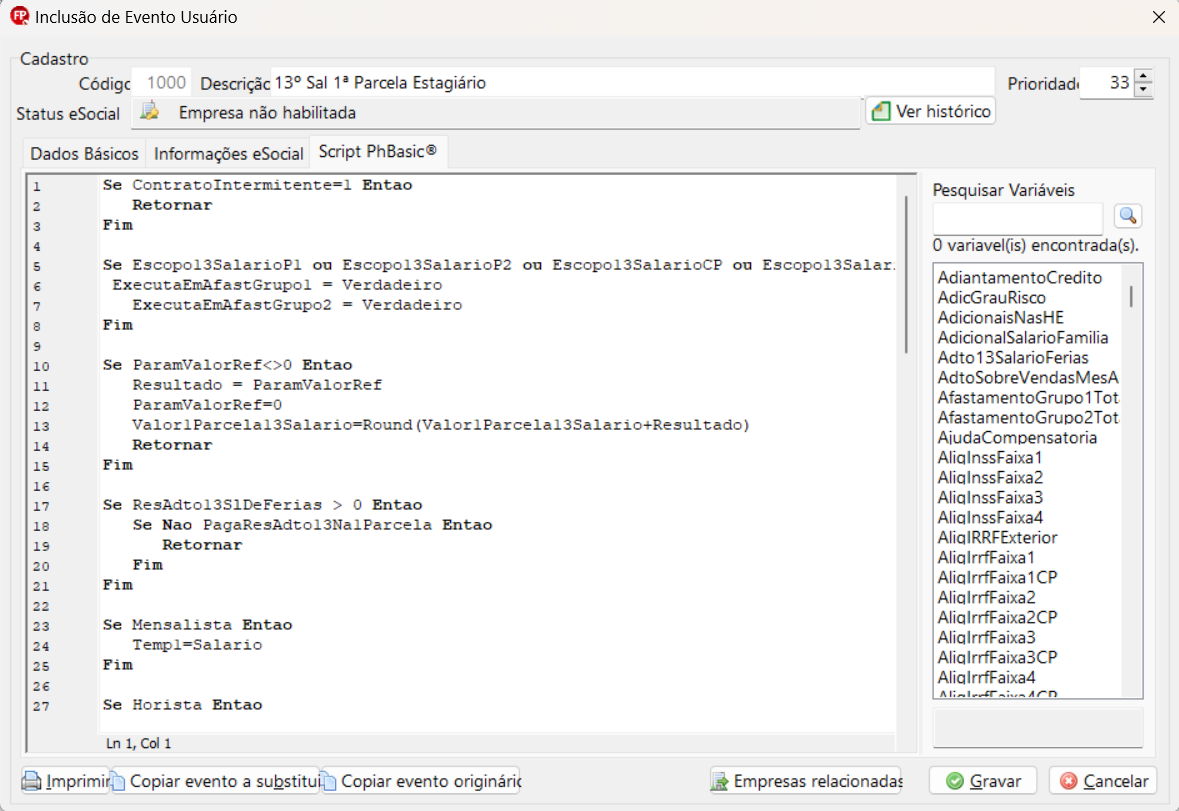This screenshot has width=1179, height=811.
Task: Switch to the Dados Básicos tab
Action: tap(84, 153)
